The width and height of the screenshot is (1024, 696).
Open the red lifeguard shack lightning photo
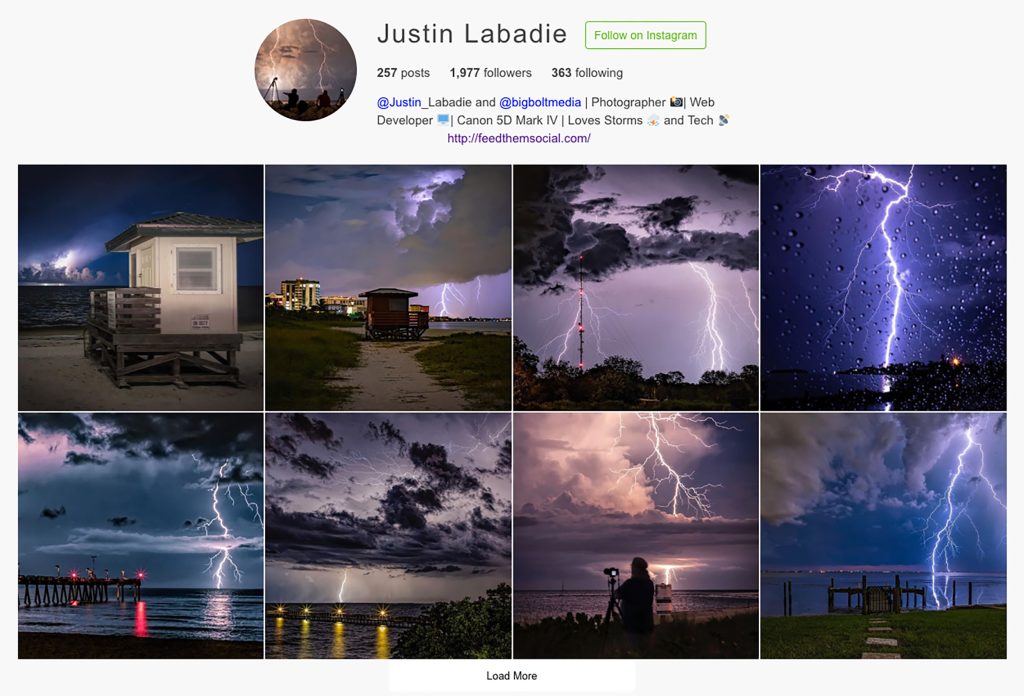(388, 287)
